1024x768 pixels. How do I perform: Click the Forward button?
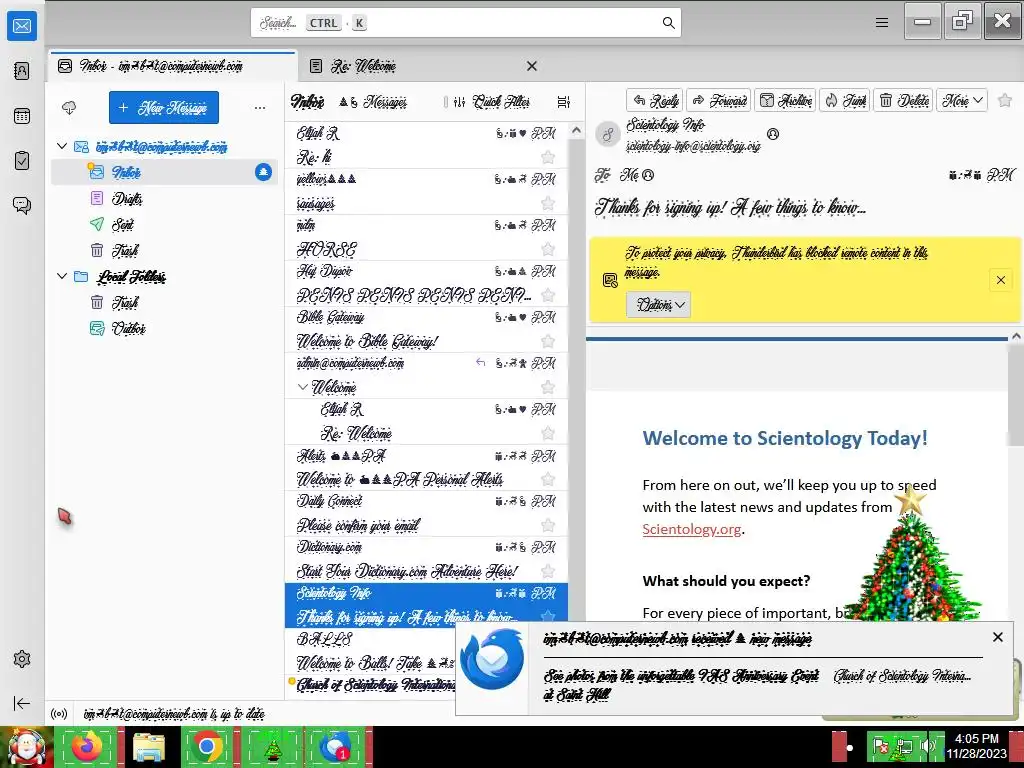coord(719,100)
